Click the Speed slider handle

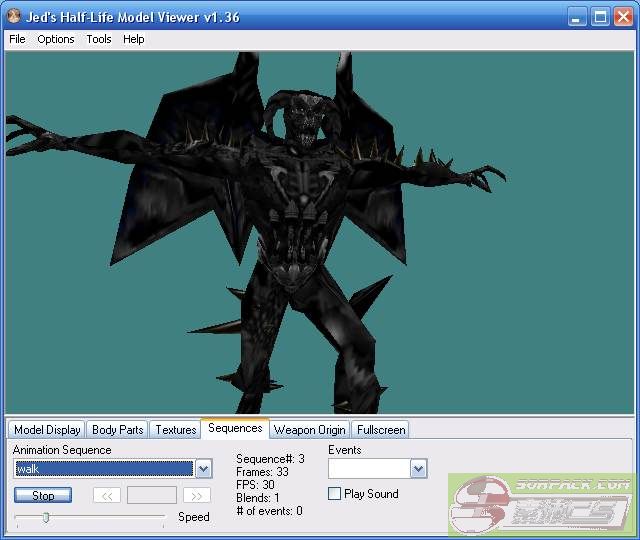[45, 517]
